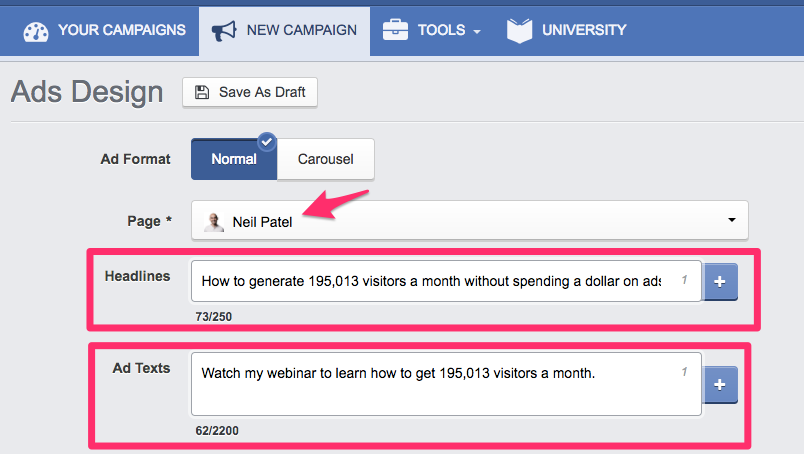Expand the Tools menu caret
804x454 pixels.
[x=477, y=32]
